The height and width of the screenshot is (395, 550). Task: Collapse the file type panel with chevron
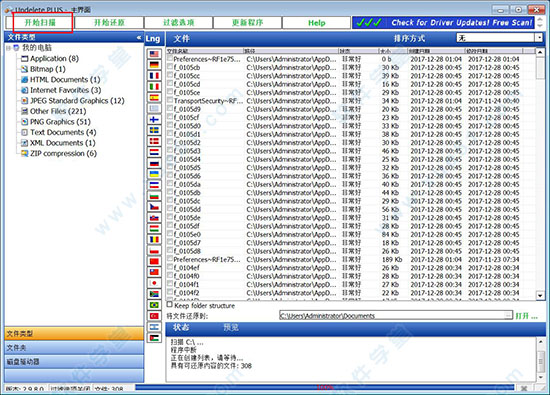(139, 37)
